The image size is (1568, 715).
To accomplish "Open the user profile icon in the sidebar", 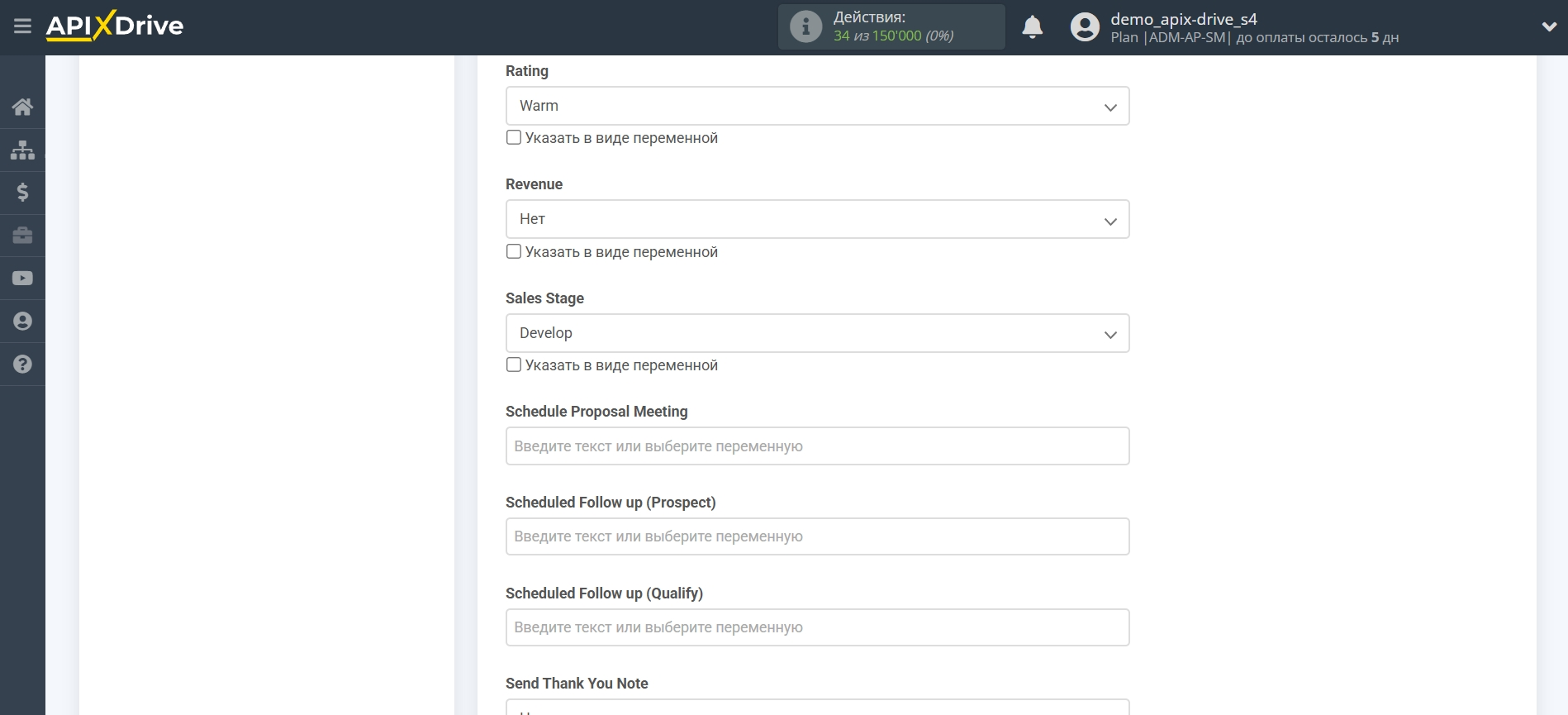I will tap(22, 322).
